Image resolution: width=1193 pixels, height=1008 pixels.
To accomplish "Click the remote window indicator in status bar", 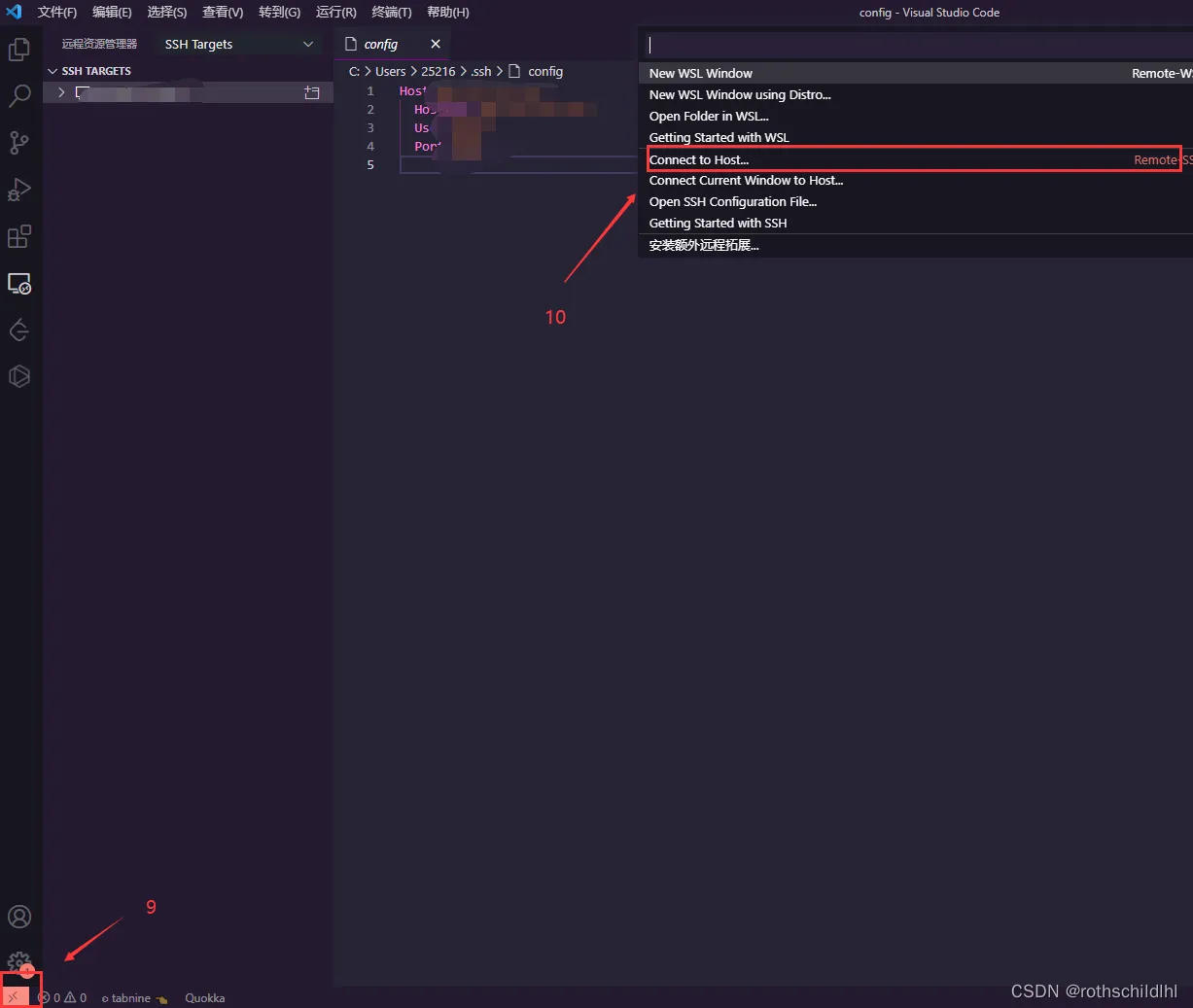I will click(14, 997).
